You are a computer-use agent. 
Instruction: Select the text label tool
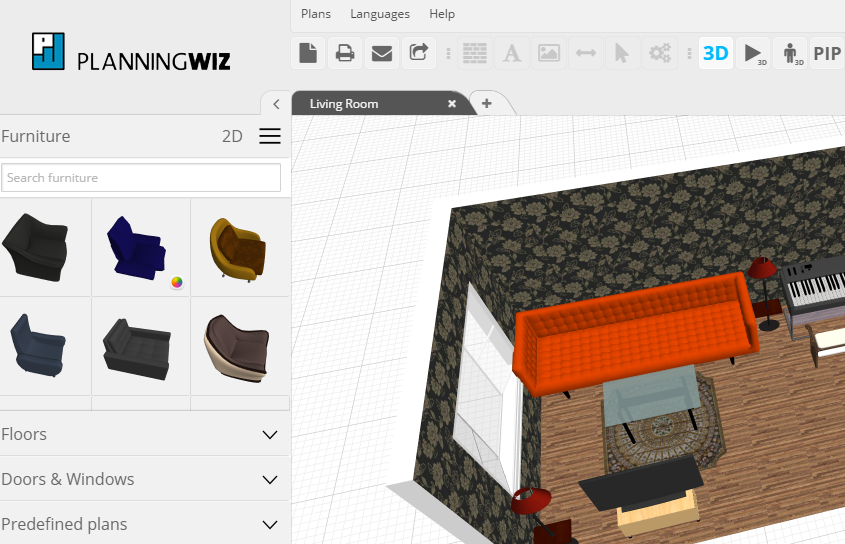(x=512, y=53)
